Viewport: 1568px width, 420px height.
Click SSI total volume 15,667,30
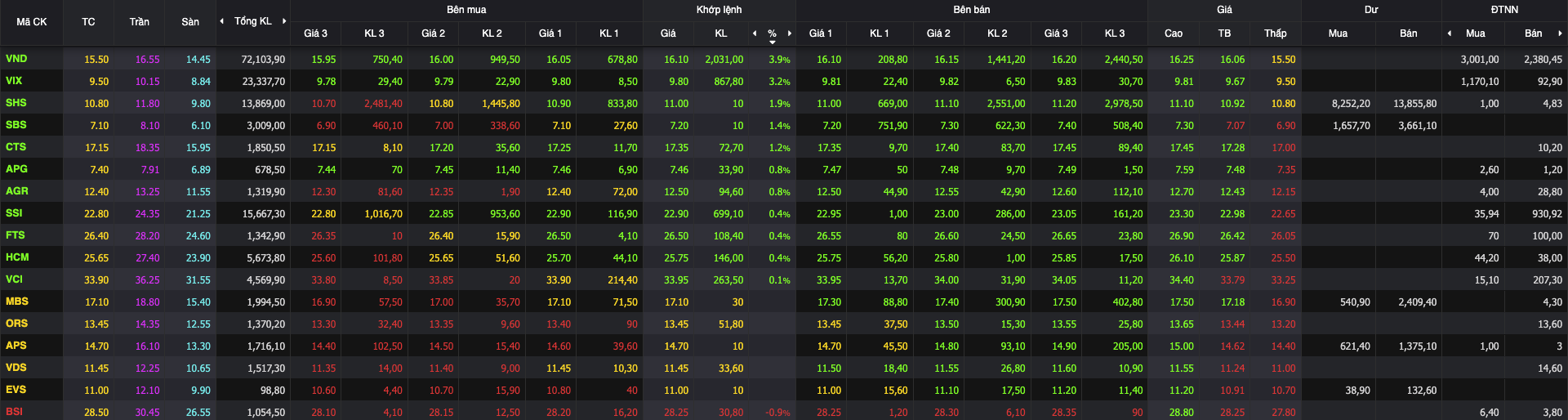(264, 214)
